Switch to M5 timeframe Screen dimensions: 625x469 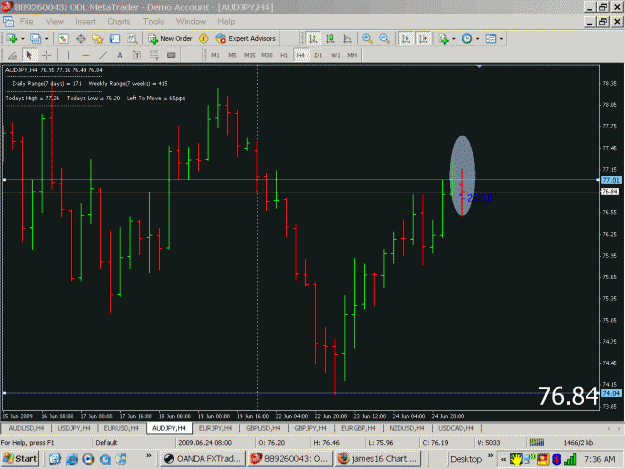coord(232,55)
